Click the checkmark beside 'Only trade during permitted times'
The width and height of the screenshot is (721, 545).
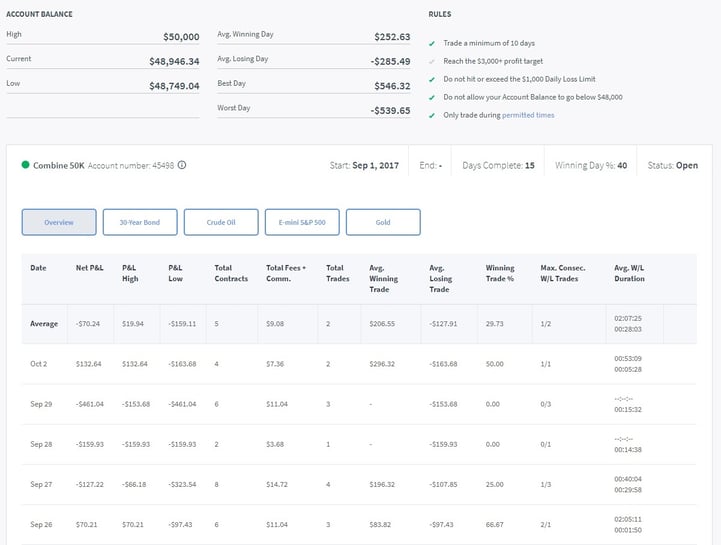[x=432, y=115]
